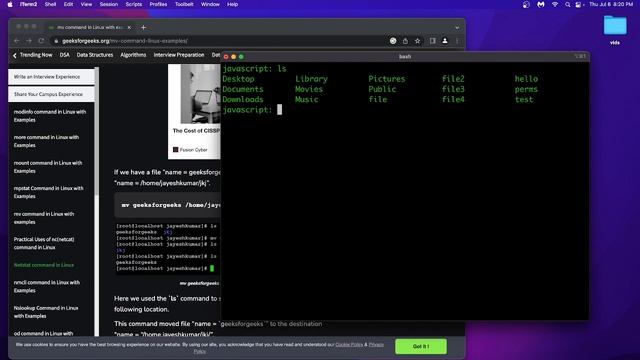Open the Window menu in menu bar

(x=210, y=4)
